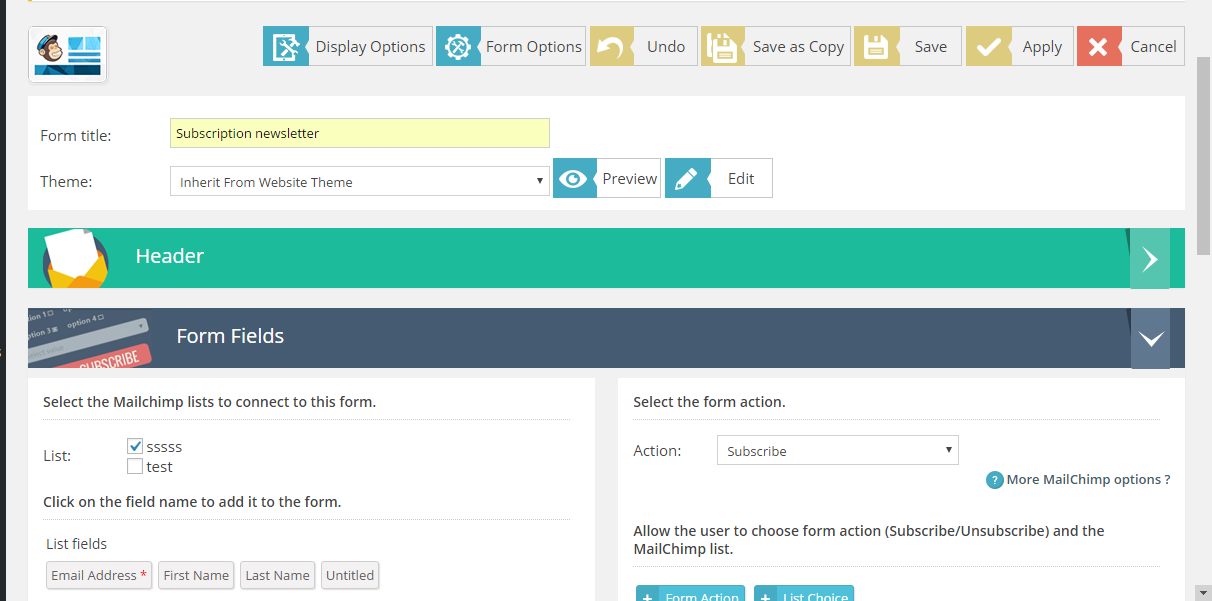The height and width of the screenshot is (601, 1212).
Task: Click inside the Form title input field
Action: coord(360,133)
